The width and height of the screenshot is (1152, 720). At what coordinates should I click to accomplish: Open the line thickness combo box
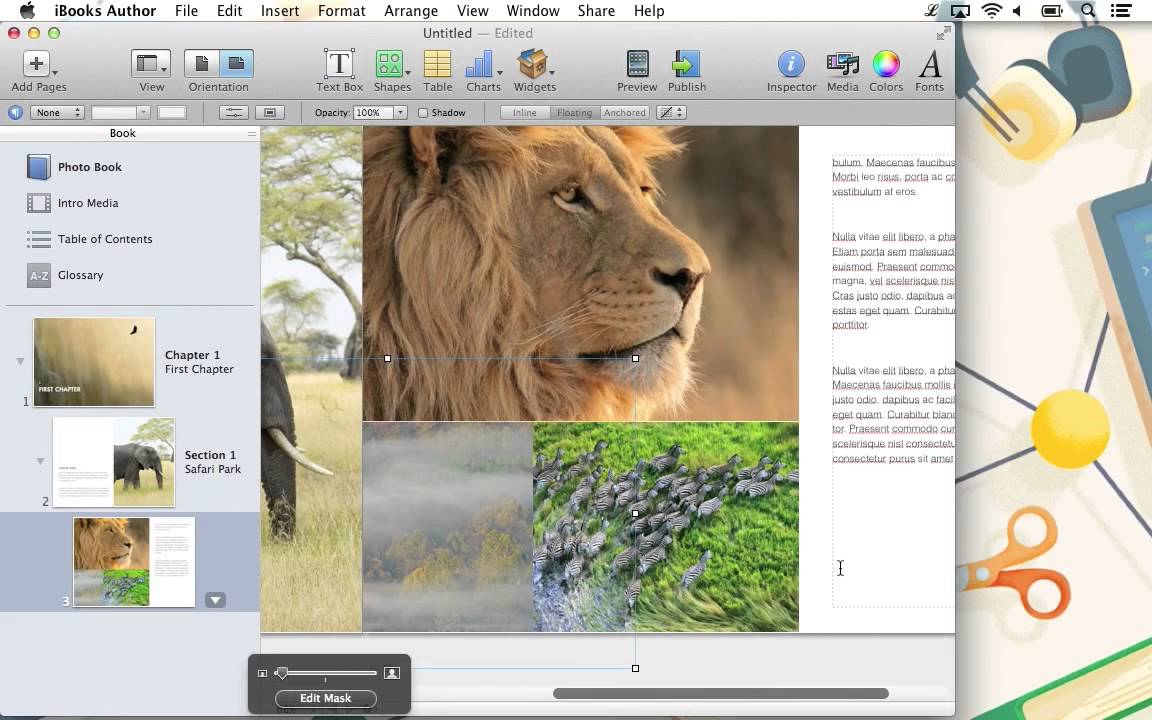(120, 112)
